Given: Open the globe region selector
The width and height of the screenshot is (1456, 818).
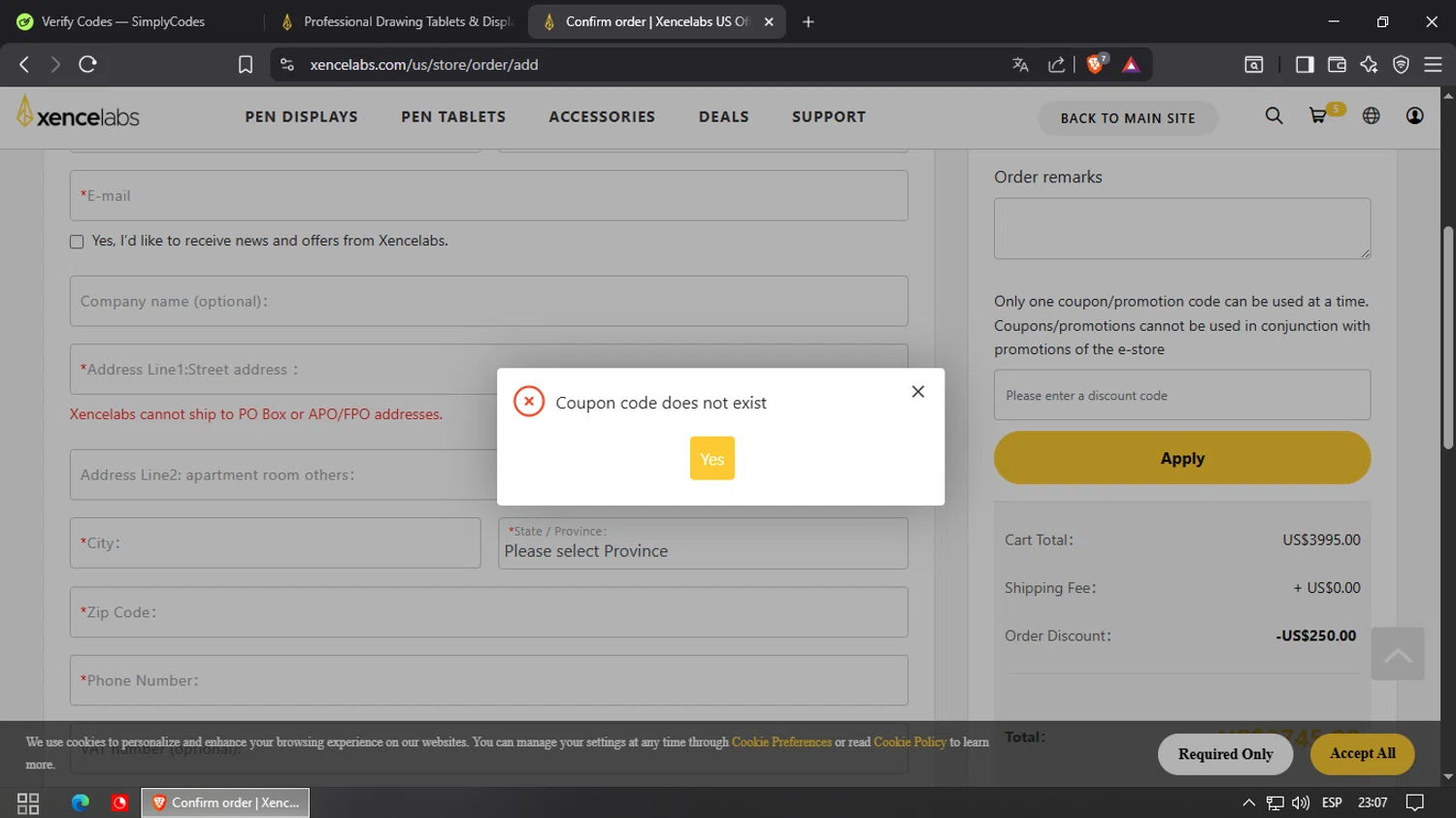Looking at the screenshot, I should [x=1371, y=116].
